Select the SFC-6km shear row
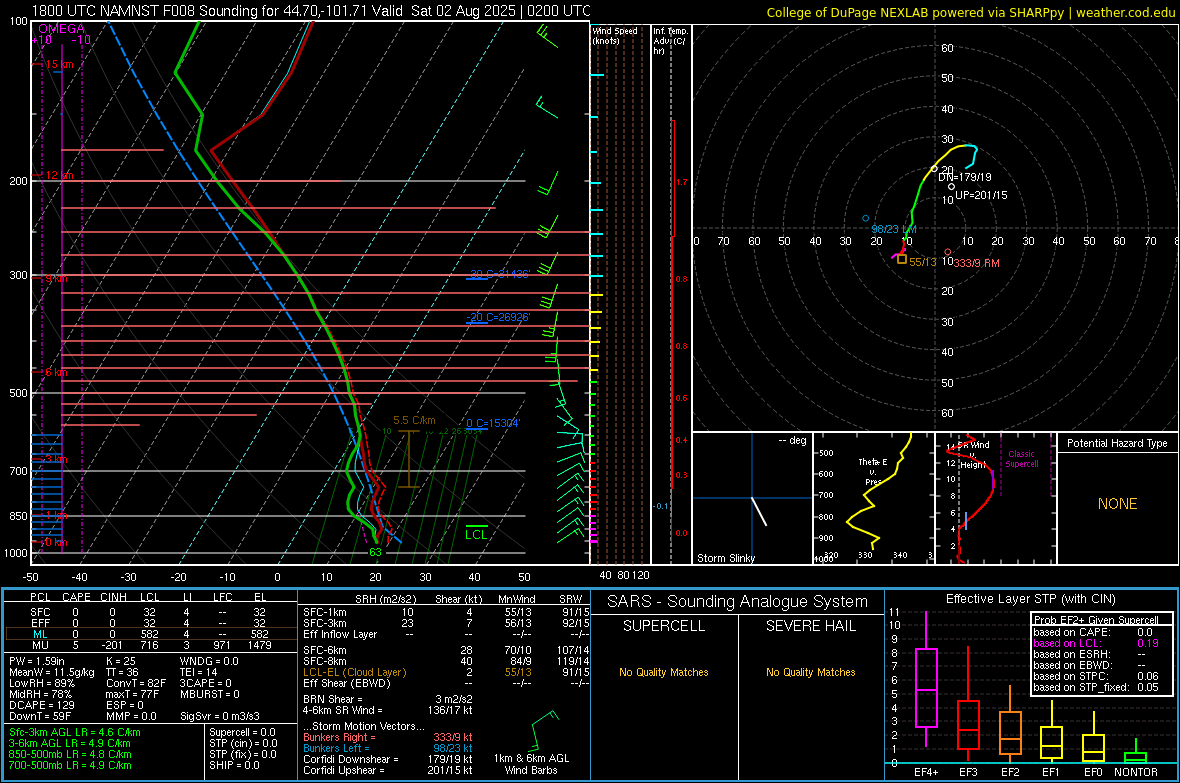 (446, 650)
